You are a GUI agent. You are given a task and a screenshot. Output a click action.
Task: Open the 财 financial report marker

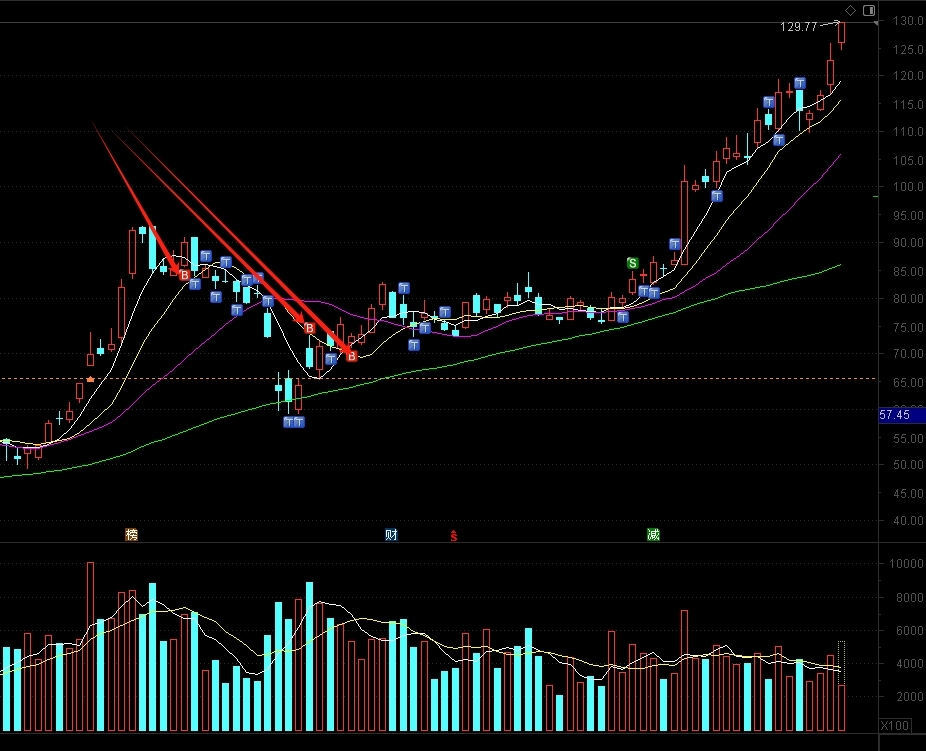[x=391, y=534]
